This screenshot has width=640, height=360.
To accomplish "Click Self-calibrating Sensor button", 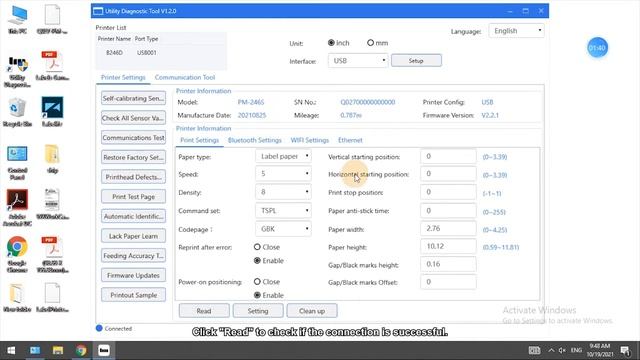I will (x=133, y=98).
